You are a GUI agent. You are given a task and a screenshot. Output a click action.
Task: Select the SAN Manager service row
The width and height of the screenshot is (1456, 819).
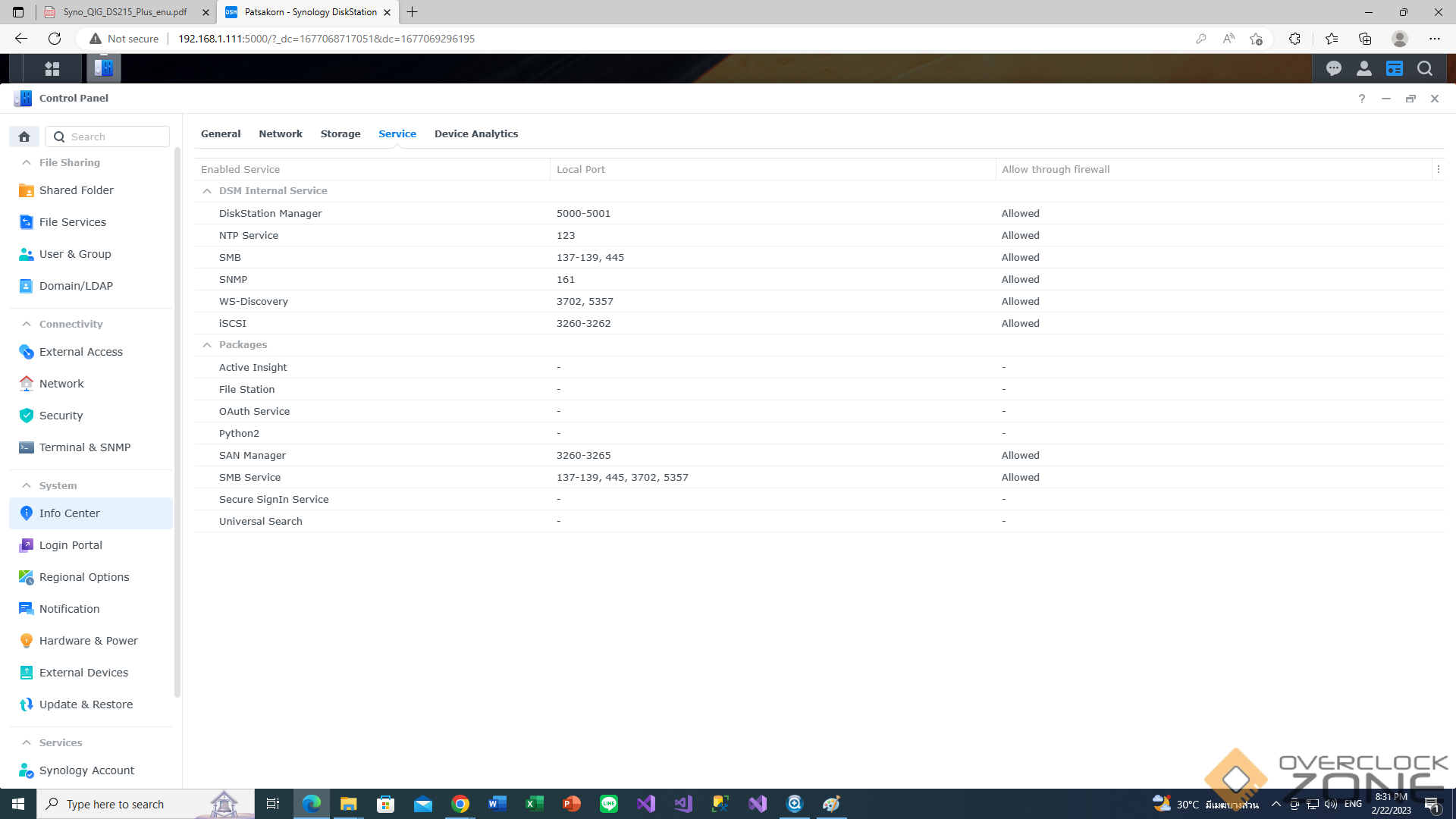(x=252, y=456)
